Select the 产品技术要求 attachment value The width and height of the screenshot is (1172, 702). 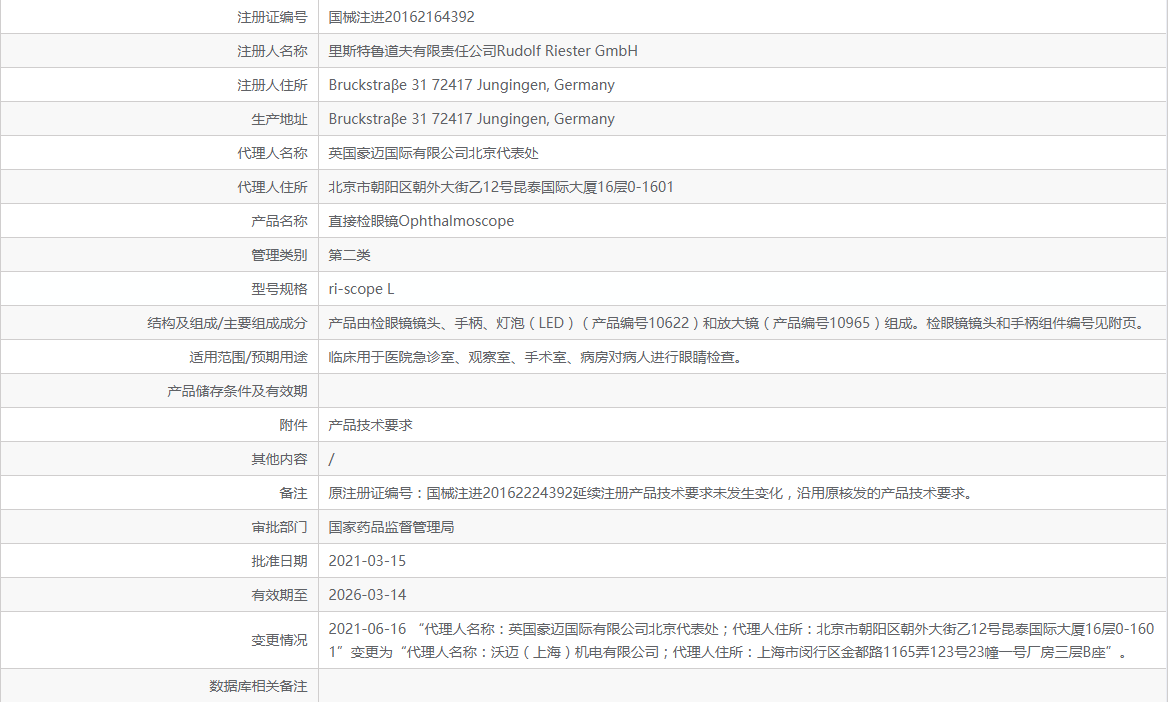370,425
